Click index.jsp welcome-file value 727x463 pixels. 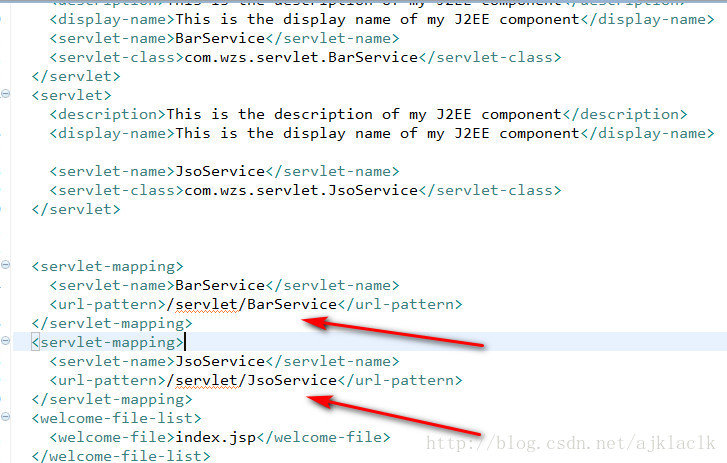[216, 438]
